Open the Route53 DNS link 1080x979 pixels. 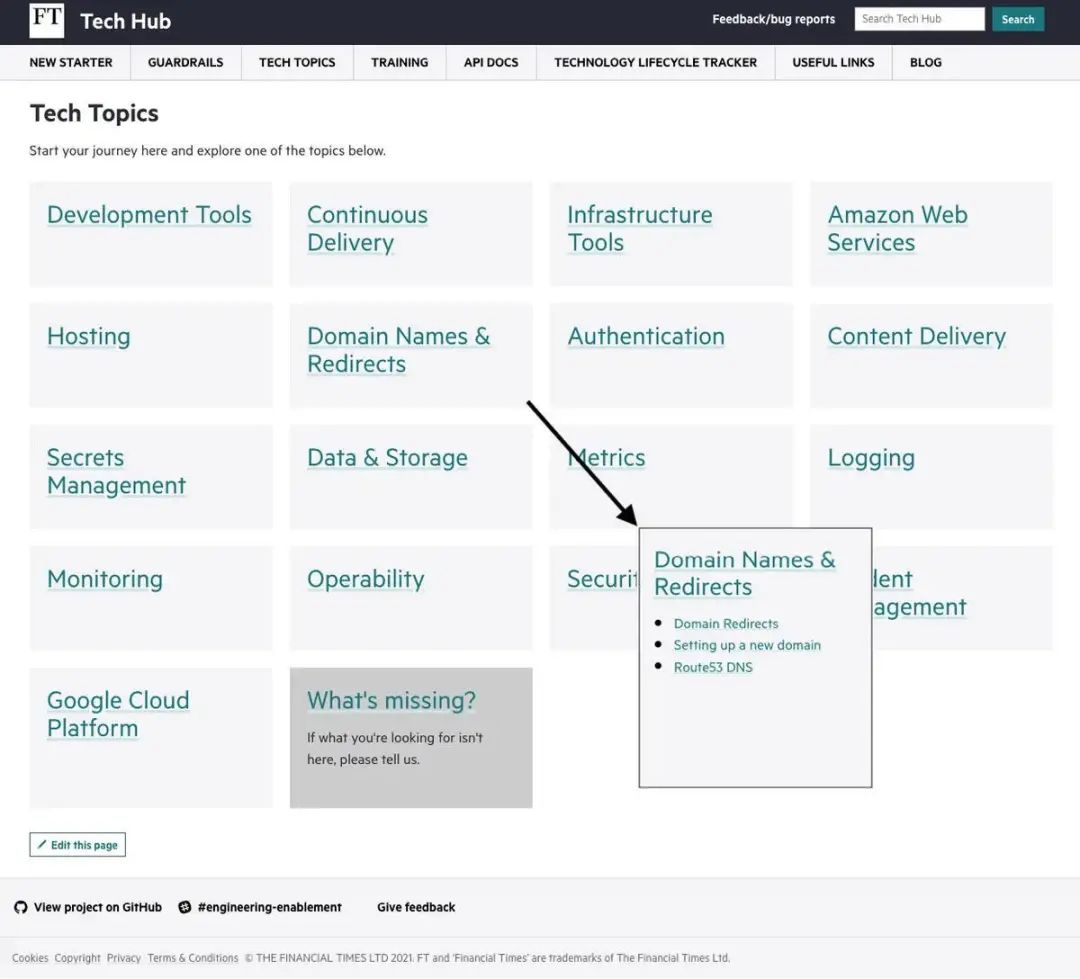click(x=712, y=667)
